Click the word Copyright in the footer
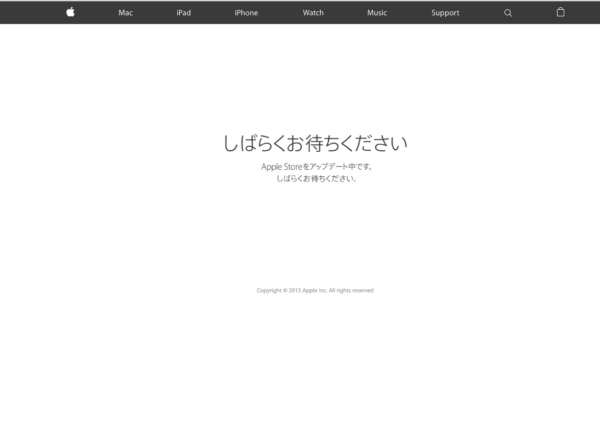The image size is (600, 437). (269, 290)
